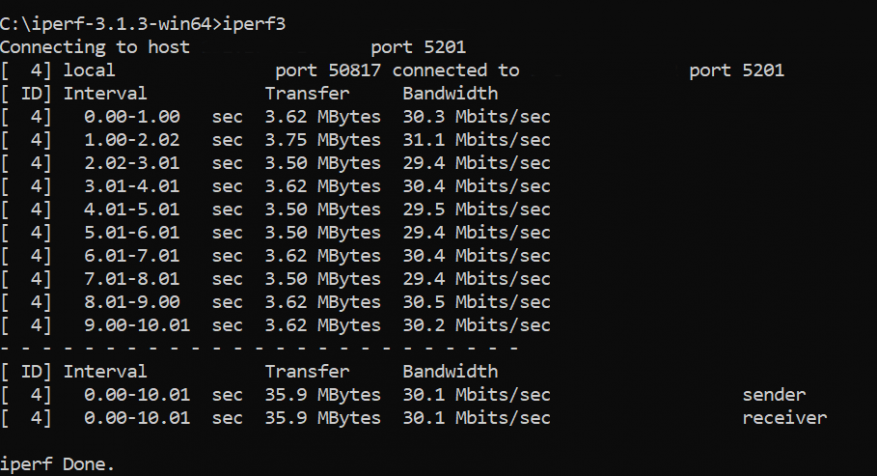Screen dimensions: 877x476
Task: Click the 'connected to' text
Action: pyautogui.click(x=455, y=70)
